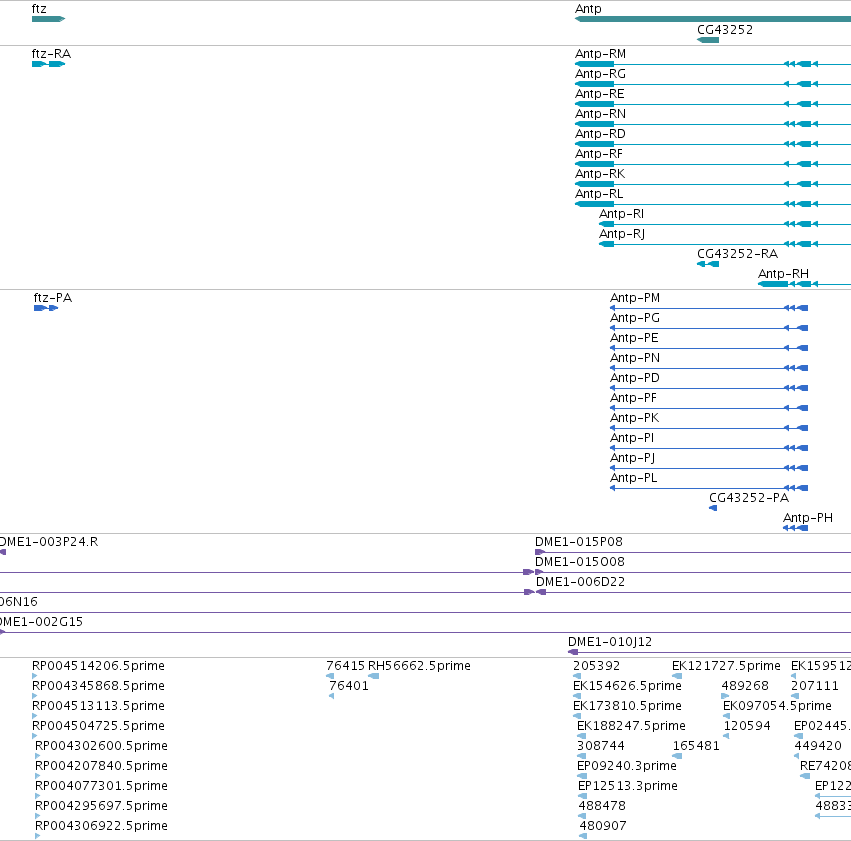
Task: Select the Antp-RL transcript label
Action: 599,194
